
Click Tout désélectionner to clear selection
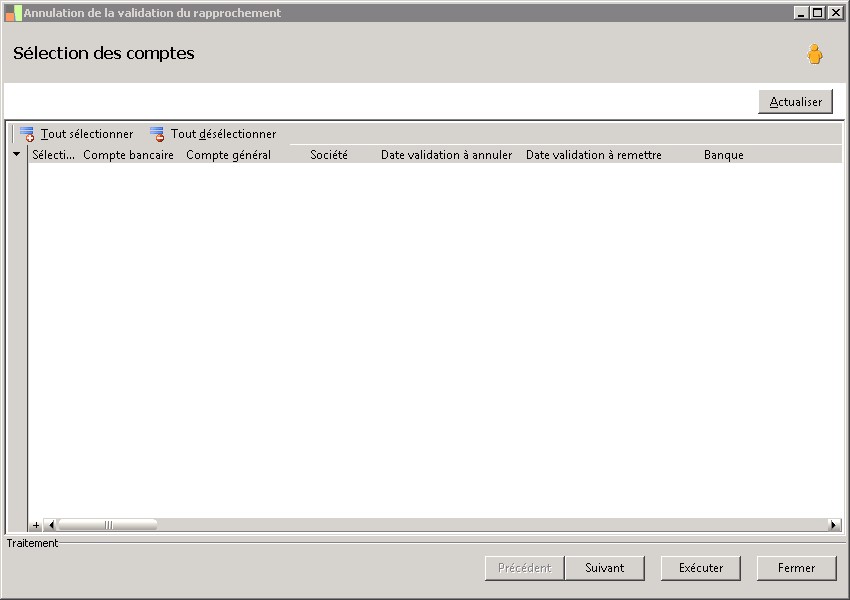click(x=213, y=134)
